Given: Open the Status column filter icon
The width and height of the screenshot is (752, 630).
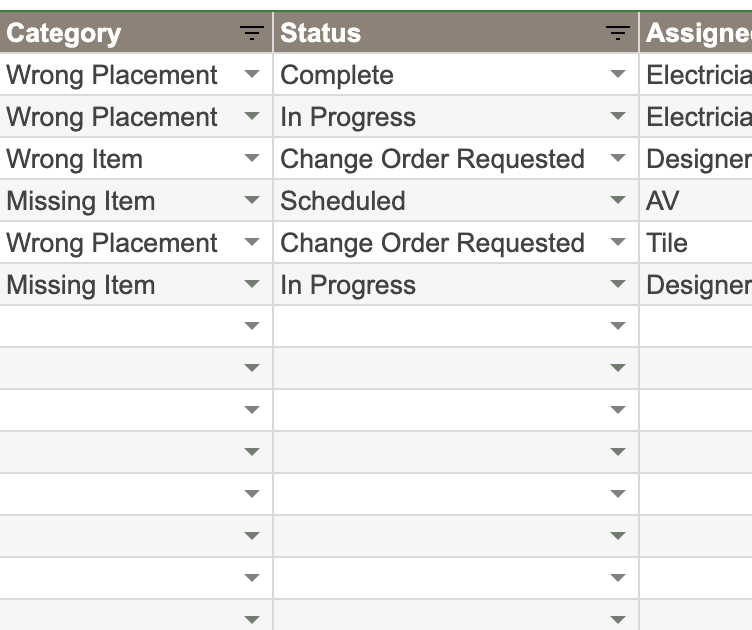Looking at the screenshot, I should coord(618,33).
